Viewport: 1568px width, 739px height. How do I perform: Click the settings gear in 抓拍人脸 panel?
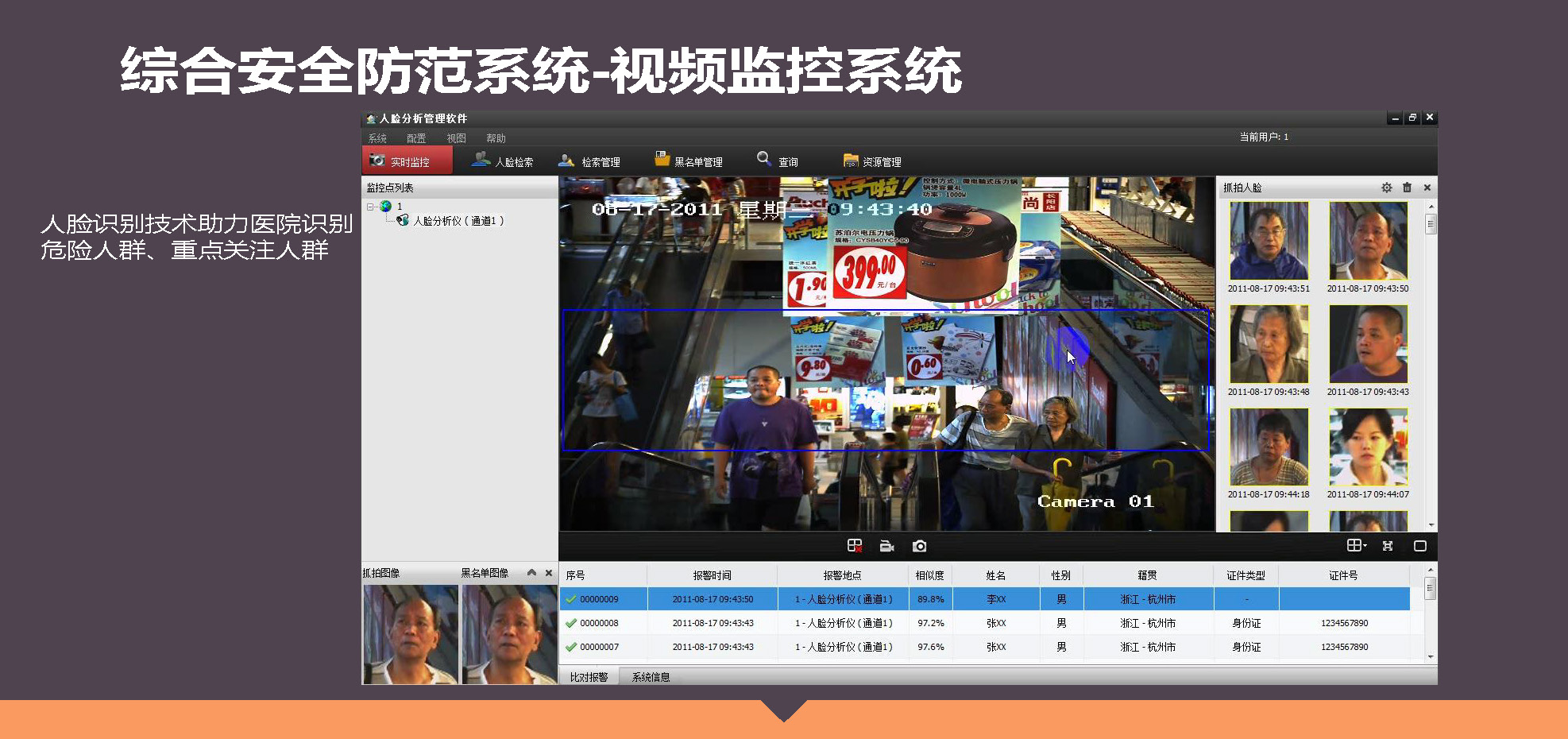1386,188
